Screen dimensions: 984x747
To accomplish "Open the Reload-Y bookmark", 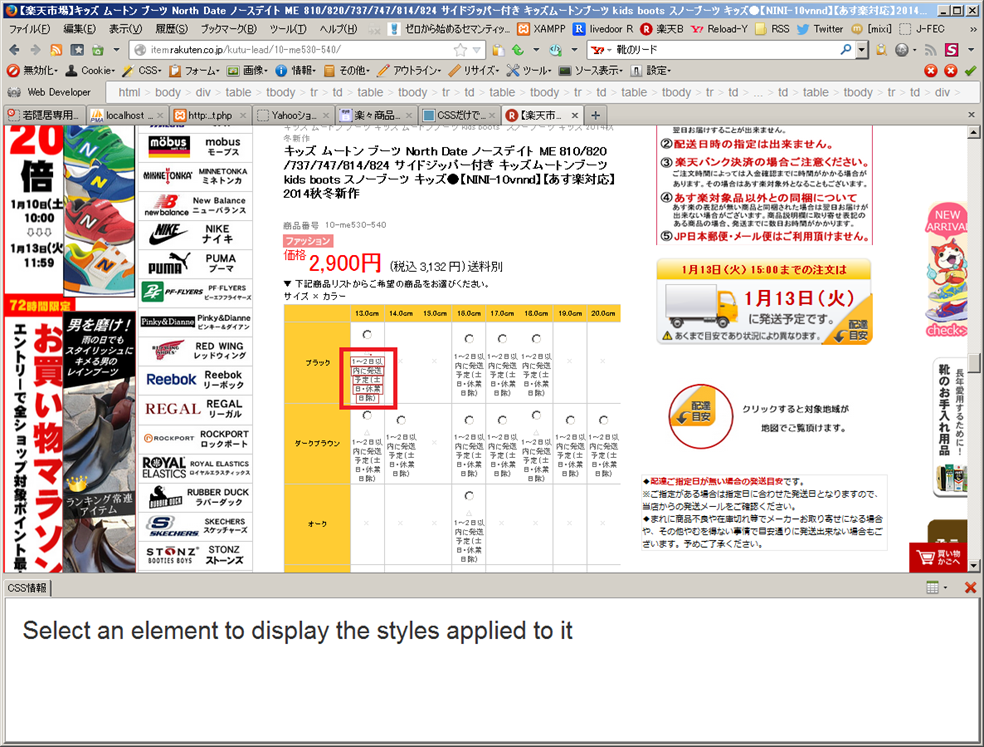I will pyautogui.click(x=719, y=29).
